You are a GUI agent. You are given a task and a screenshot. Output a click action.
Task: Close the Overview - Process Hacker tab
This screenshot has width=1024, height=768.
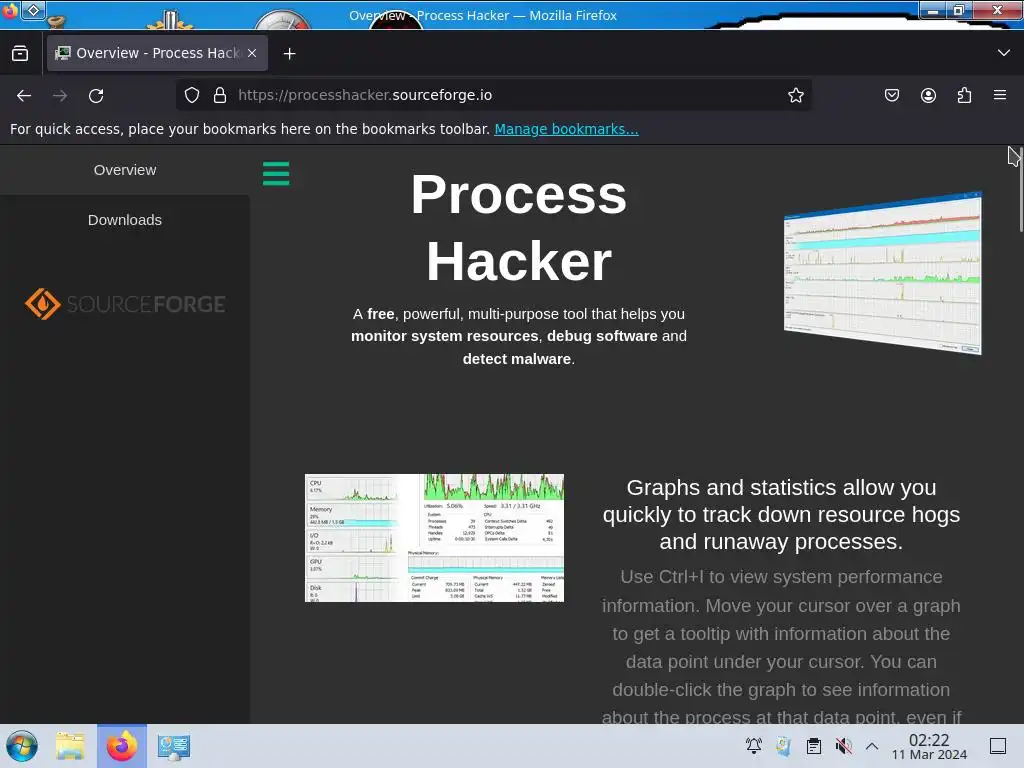click(252, 53)
